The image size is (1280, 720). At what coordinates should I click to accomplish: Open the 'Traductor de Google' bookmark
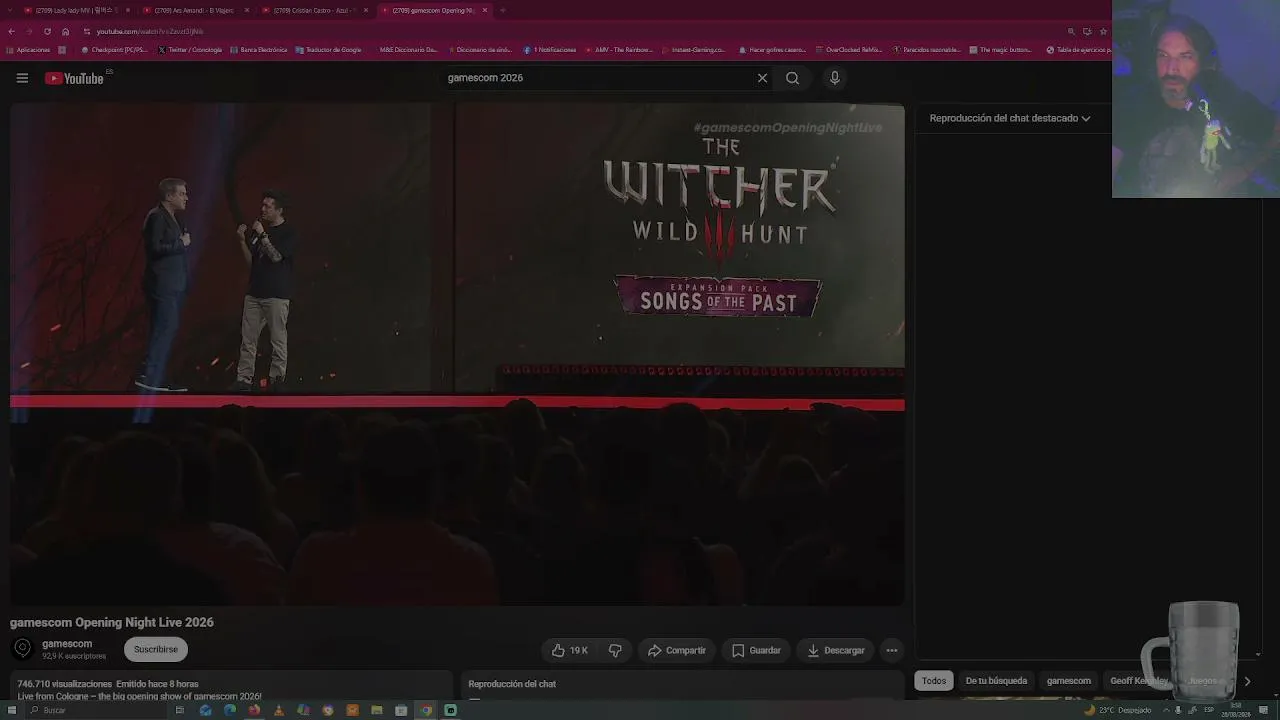point(329,49)
